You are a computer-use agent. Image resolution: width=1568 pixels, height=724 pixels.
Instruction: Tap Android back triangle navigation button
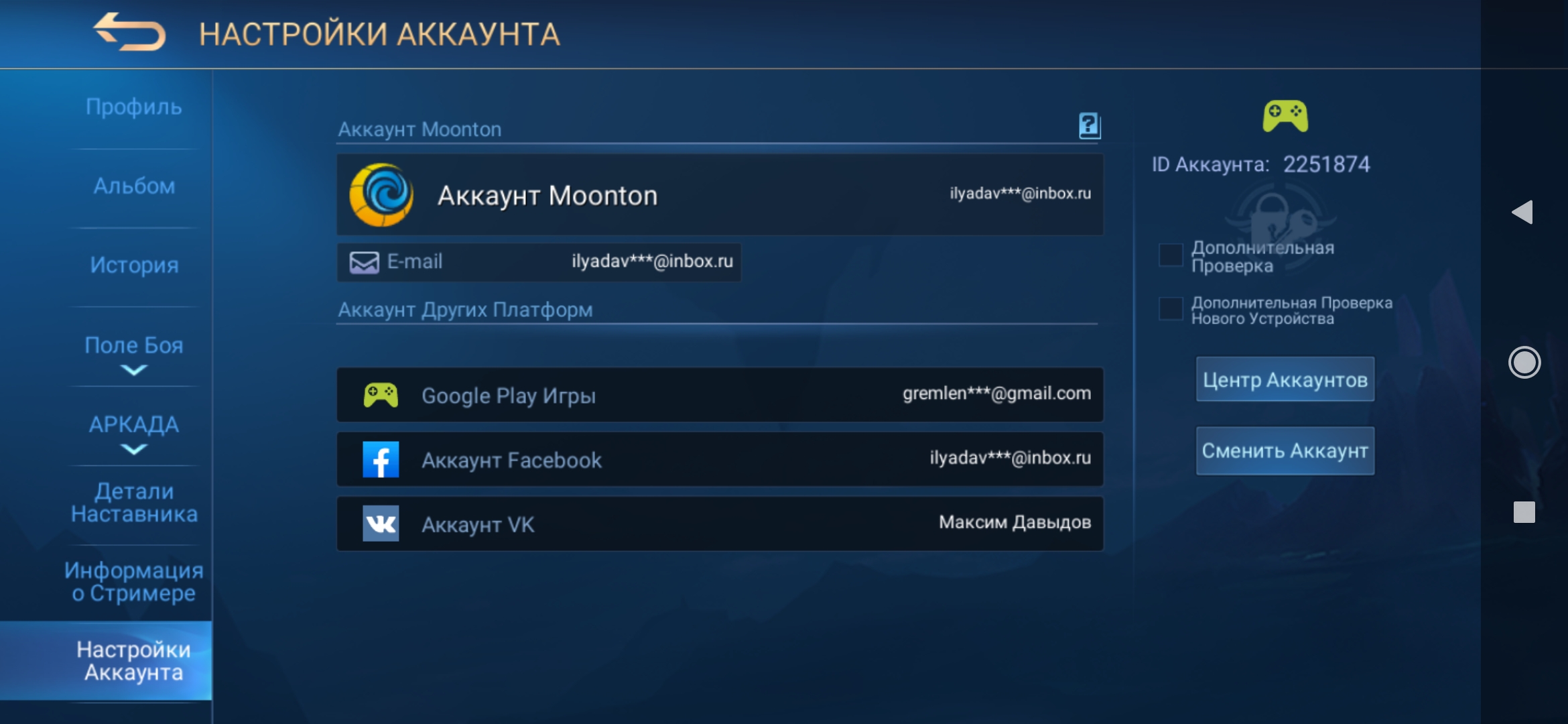[1522, 213]
